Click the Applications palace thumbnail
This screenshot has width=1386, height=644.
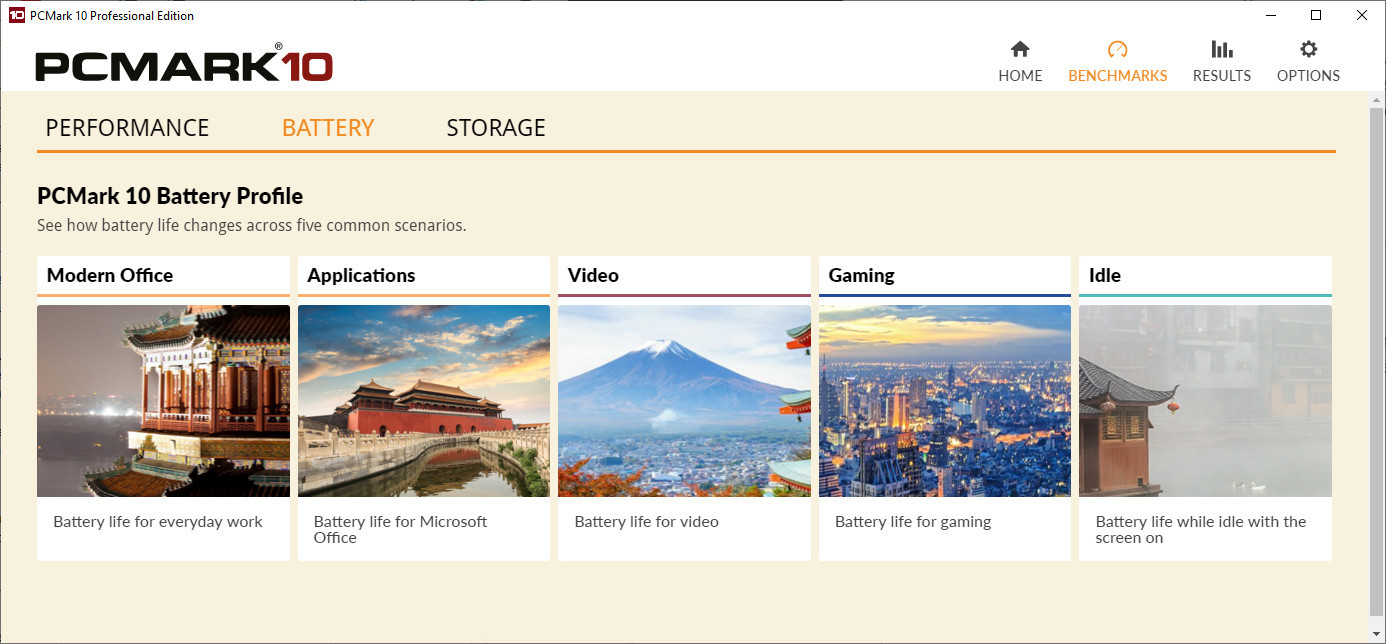coord(424,401)
